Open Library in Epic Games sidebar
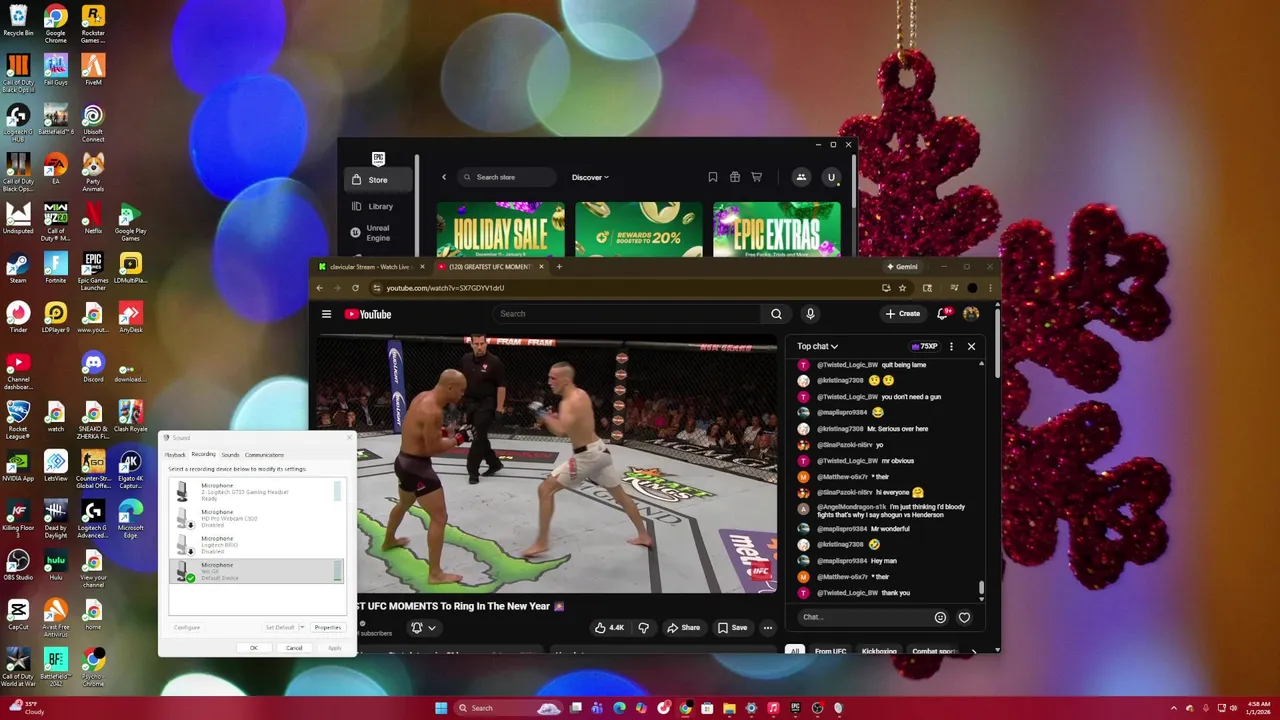 point(380,206)
